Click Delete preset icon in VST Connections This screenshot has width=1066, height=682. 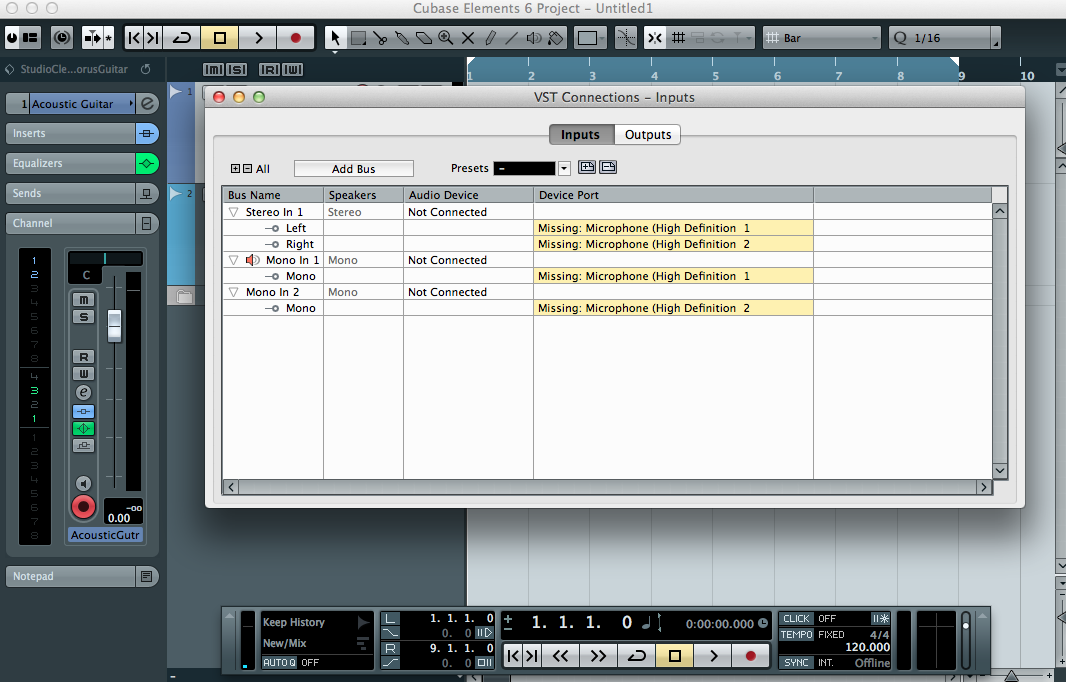tap(608, 167)
